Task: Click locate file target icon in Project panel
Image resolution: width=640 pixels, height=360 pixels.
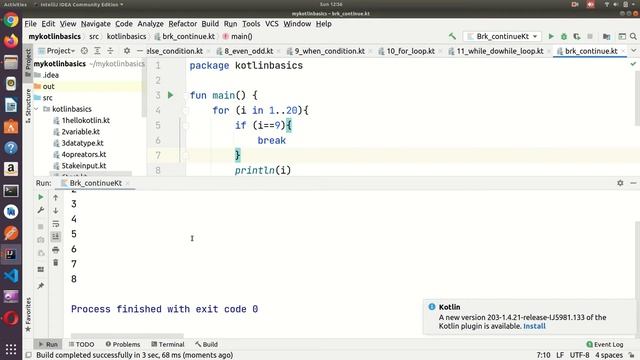Action: pos(84,51)
